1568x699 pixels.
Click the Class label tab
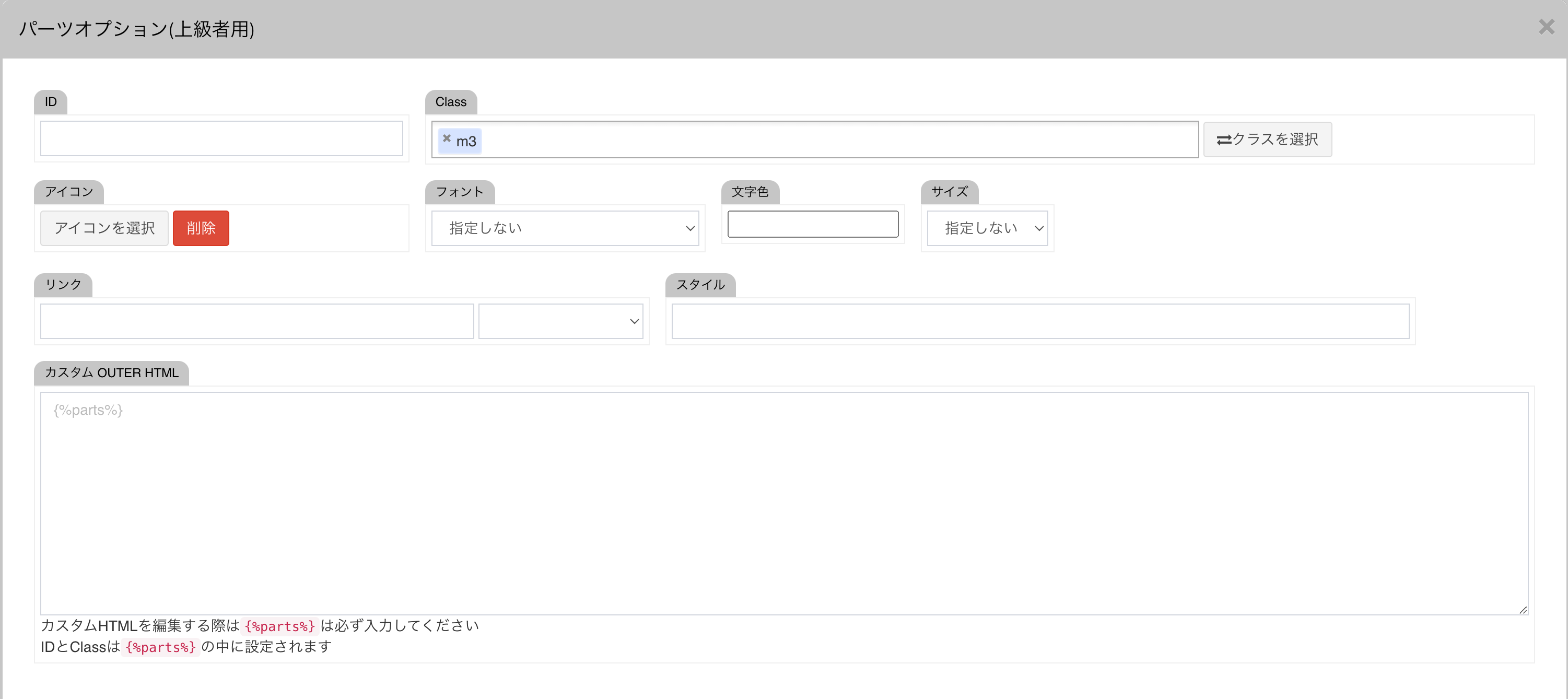(x=450, y=102)
